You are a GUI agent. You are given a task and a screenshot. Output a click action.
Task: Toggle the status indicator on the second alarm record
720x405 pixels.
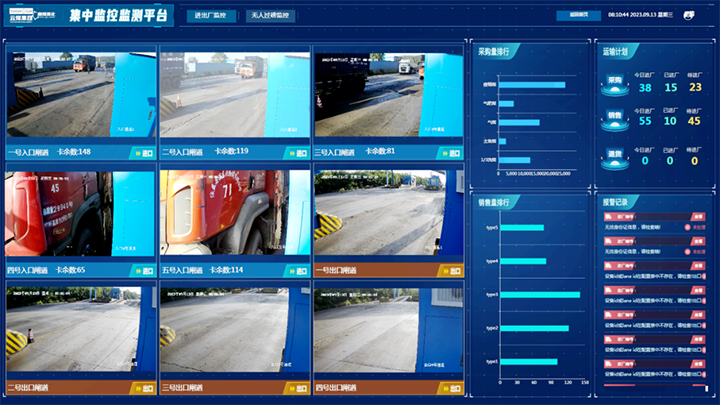click(688, 253)
